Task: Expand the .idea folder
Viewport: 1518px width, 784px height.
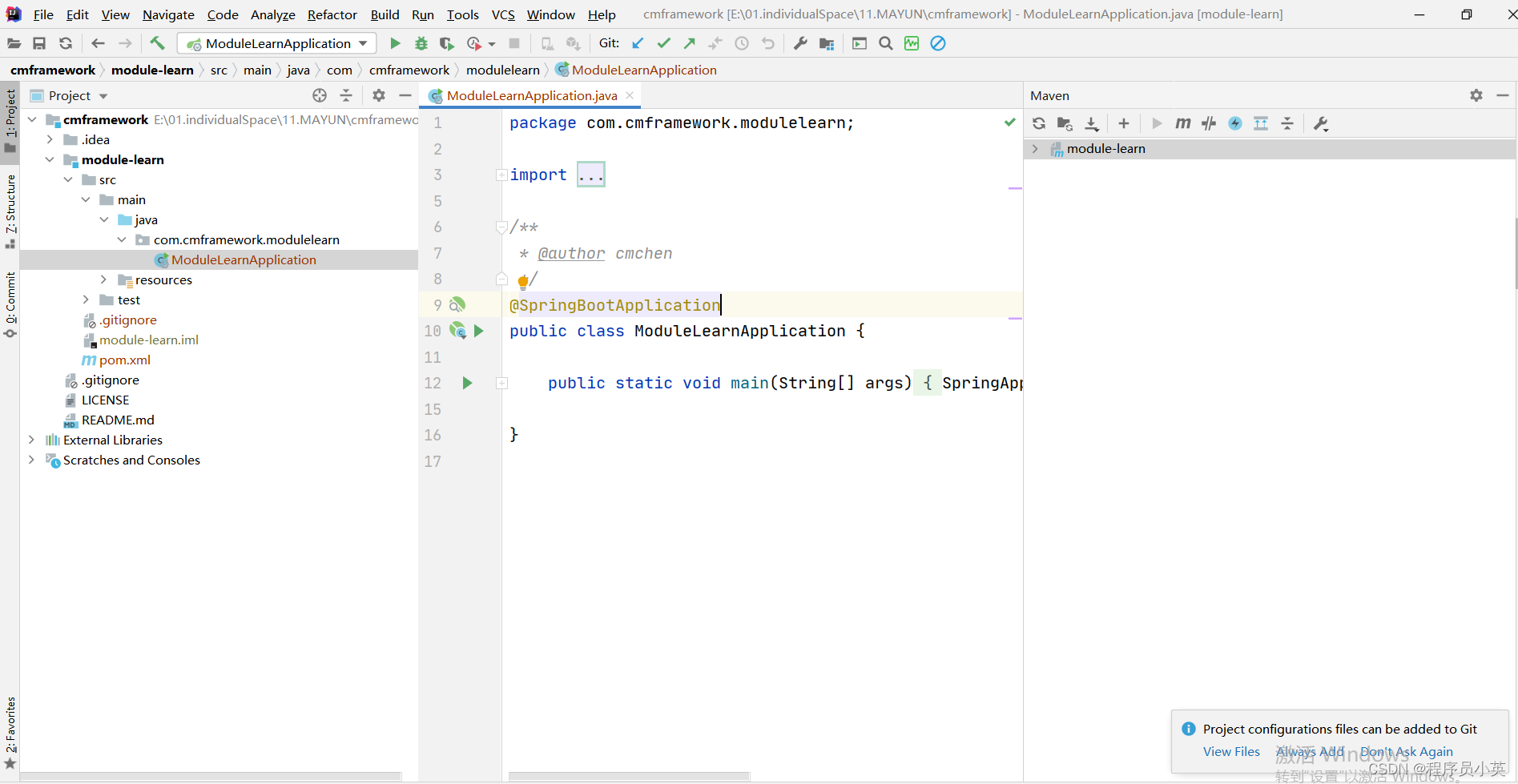Action: (x=50, y=139)
